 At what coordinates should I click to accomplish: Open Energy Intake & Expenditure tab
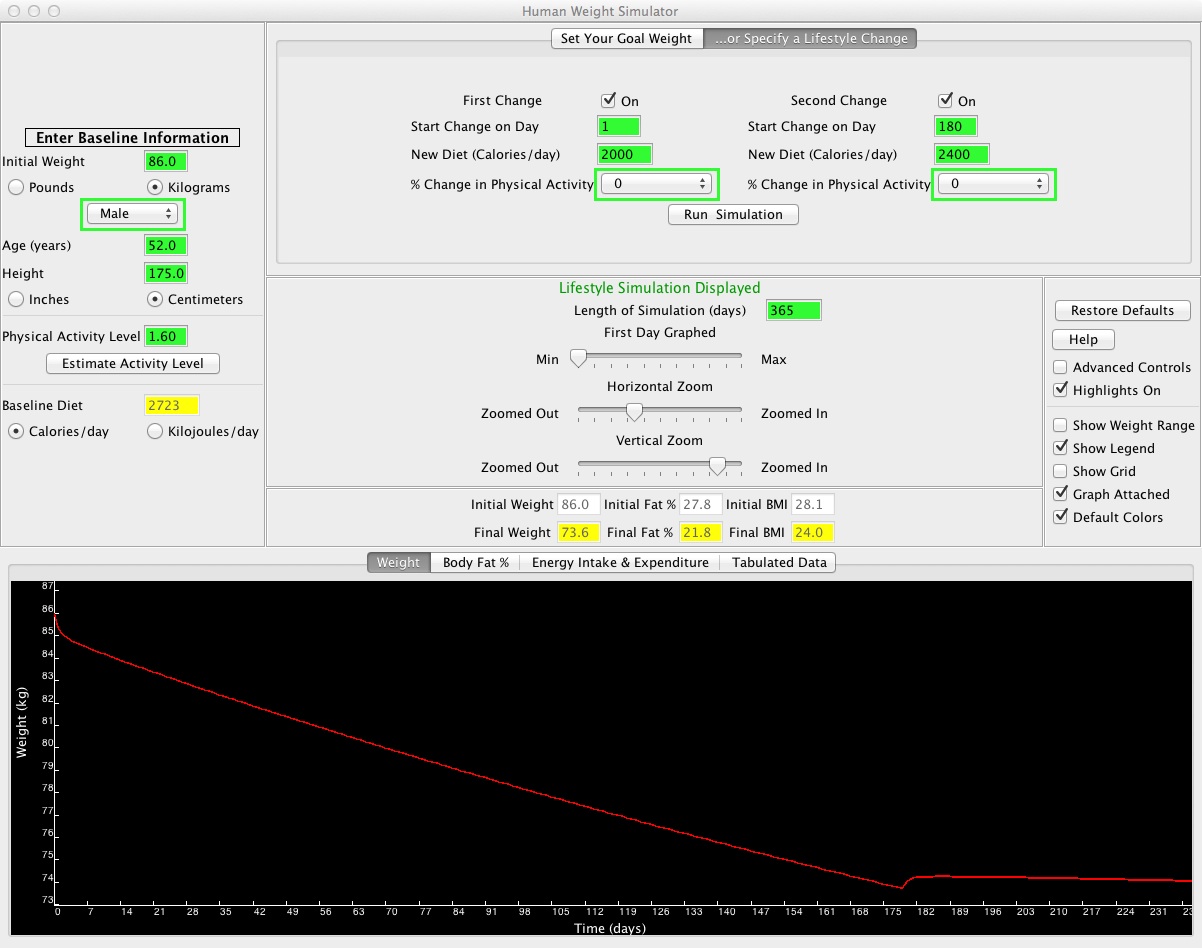click(x=620, y=563)
